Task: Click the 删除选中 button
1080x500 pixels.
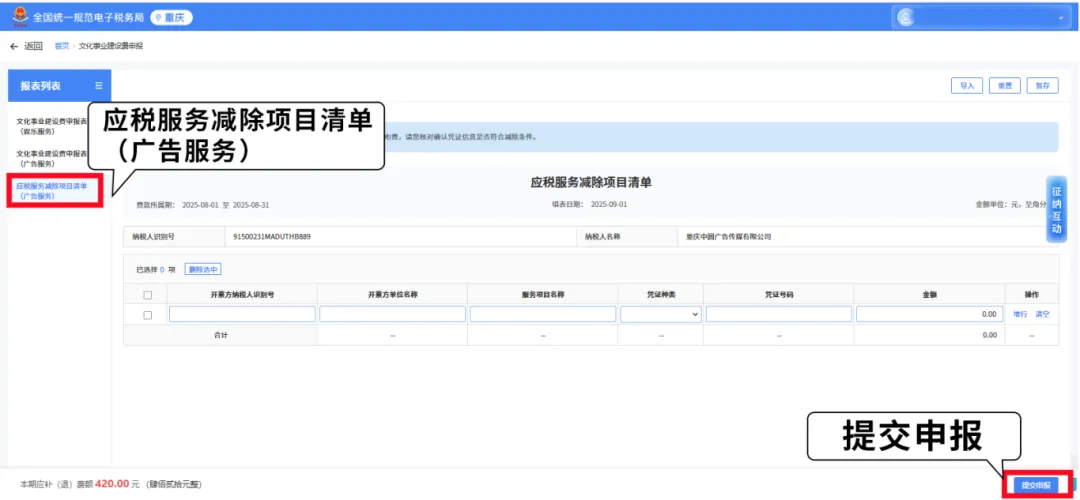Action: point(203,269)
